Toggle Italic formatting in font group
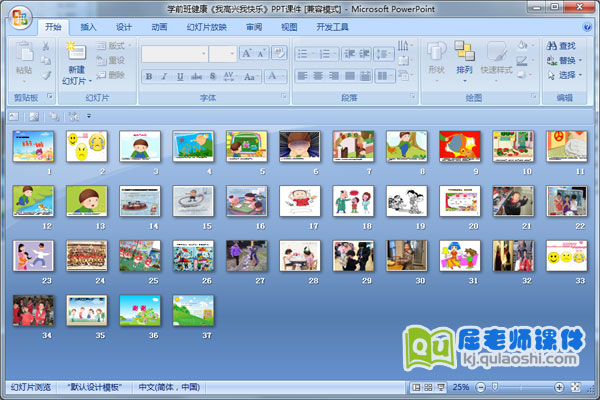 pyautogui.click(x=164, y=76)
